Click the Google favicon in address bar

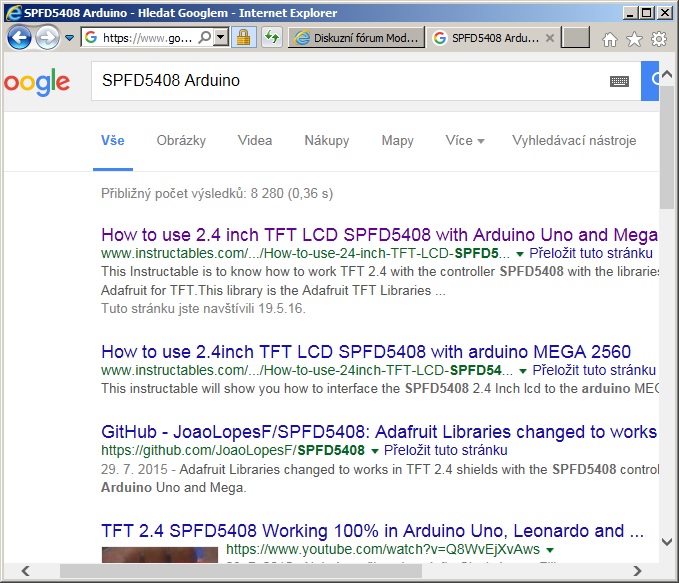click(x=91, y=38)
